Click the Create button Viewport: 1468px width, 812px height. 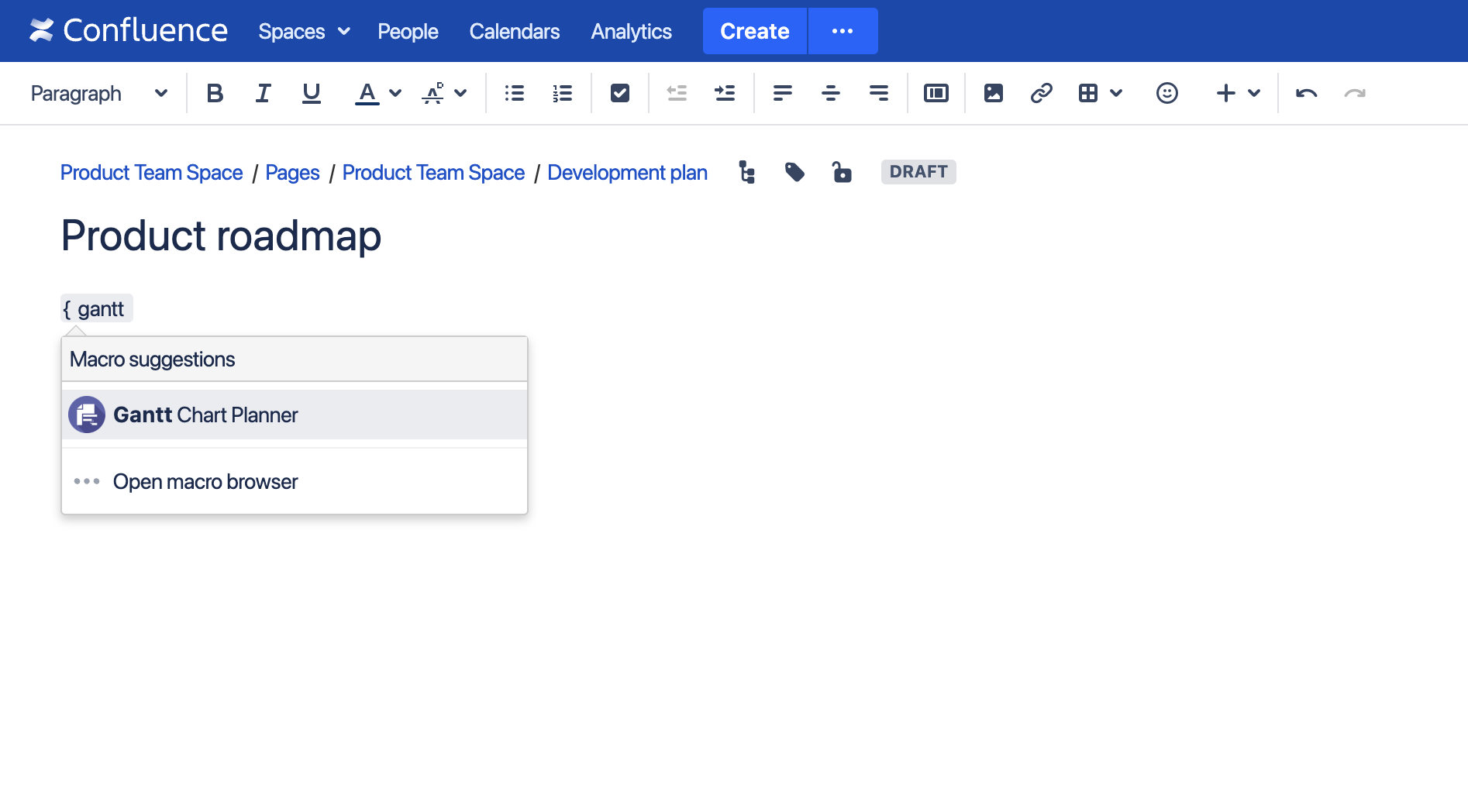coord(754,31)
